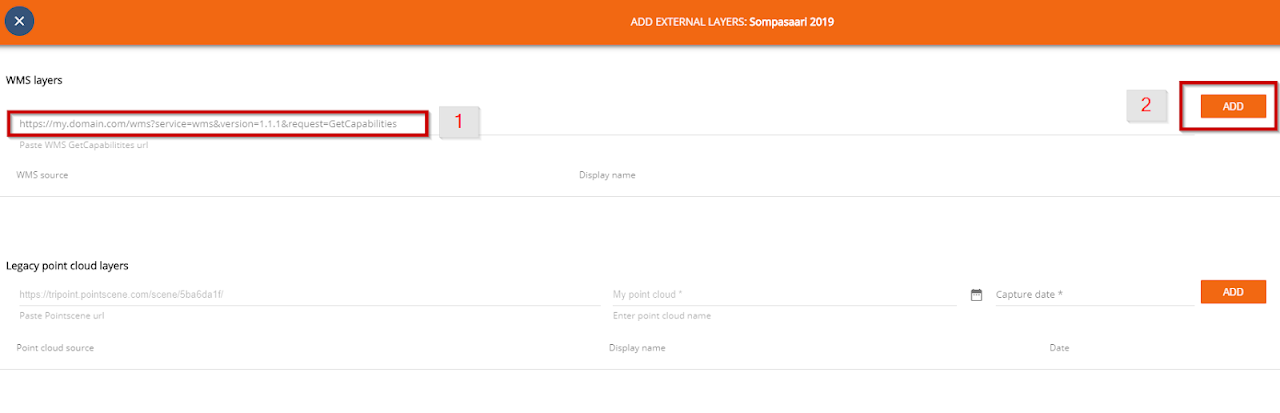Close the Add External Layers dialog
Viewport: 1280px width, 413px height.
coord(19,21)
